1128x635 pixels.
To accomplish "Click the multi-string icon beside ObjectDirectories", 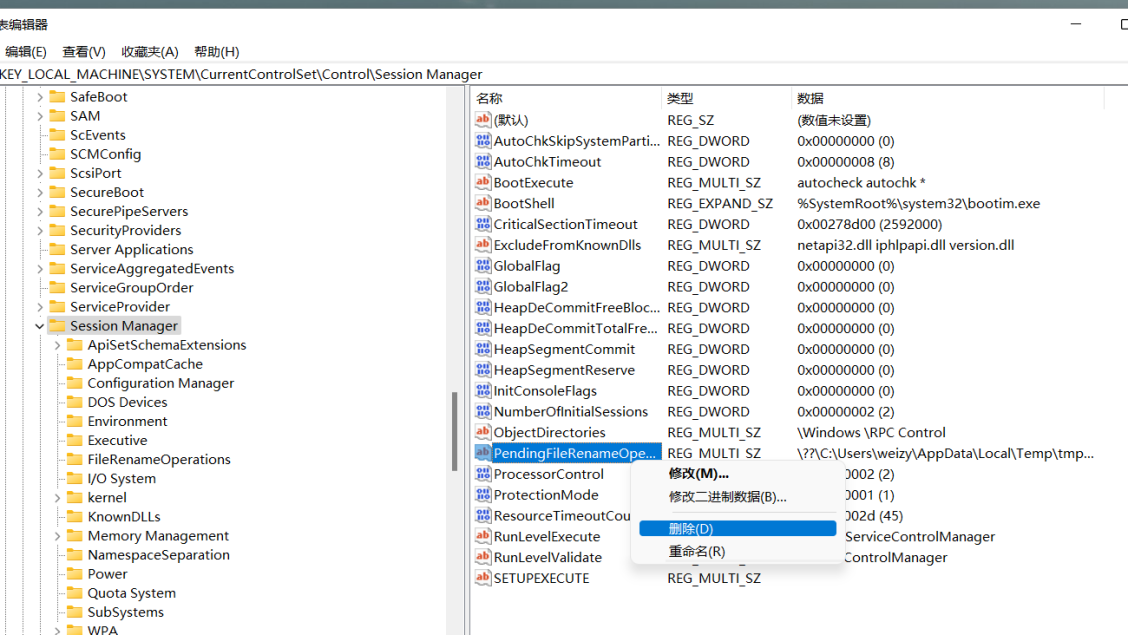I will click(484, 432).
